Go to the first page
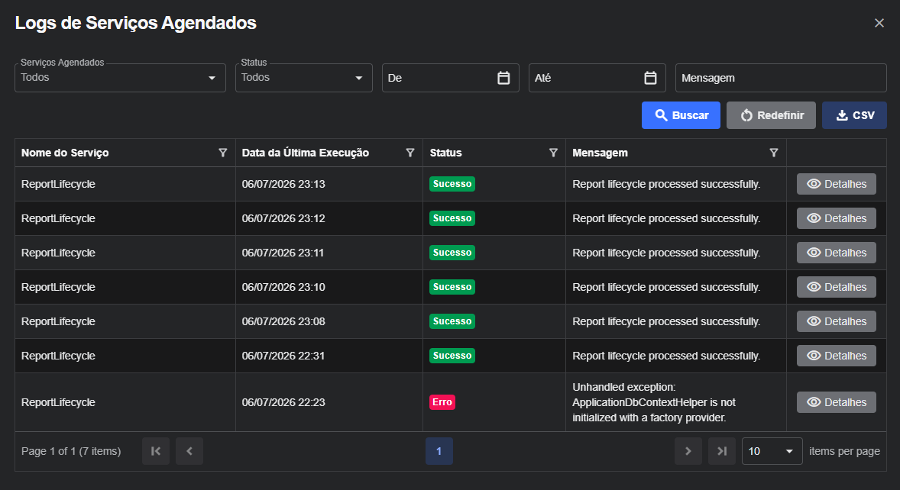900x490 pixels. [156, 451]
